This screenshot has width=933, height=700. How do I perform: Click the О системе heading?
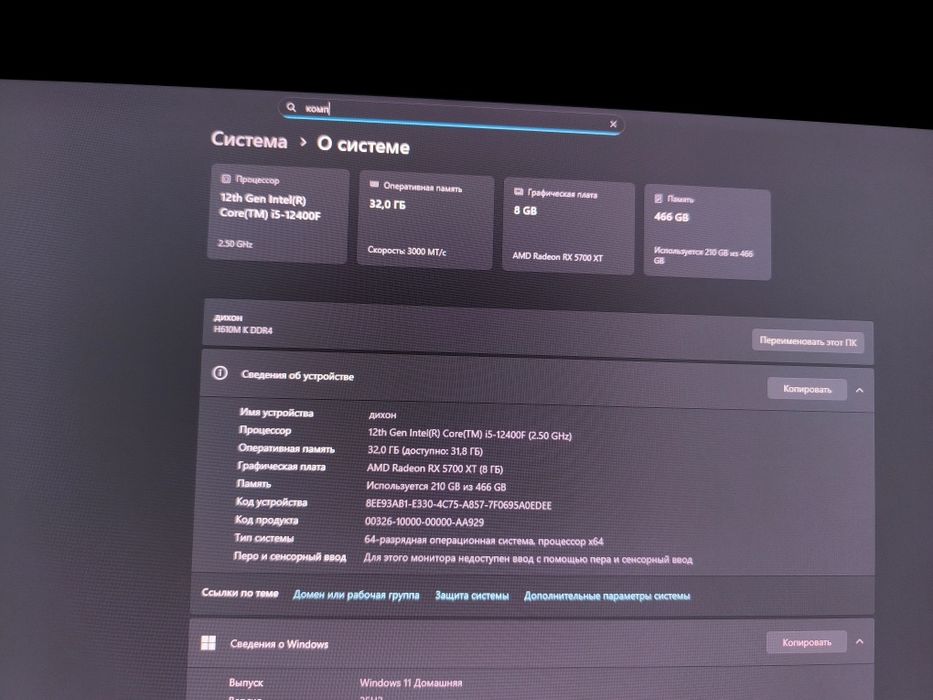point(363,145)
